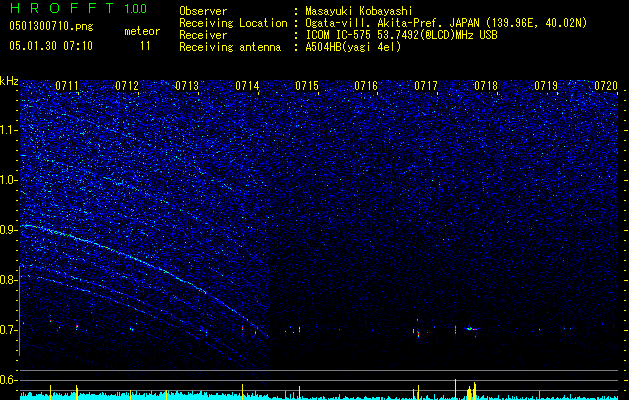The width and height of the screenshot is (629, 400).
Task: Click the 0719 time marker
Action: [x=546, y=86]
